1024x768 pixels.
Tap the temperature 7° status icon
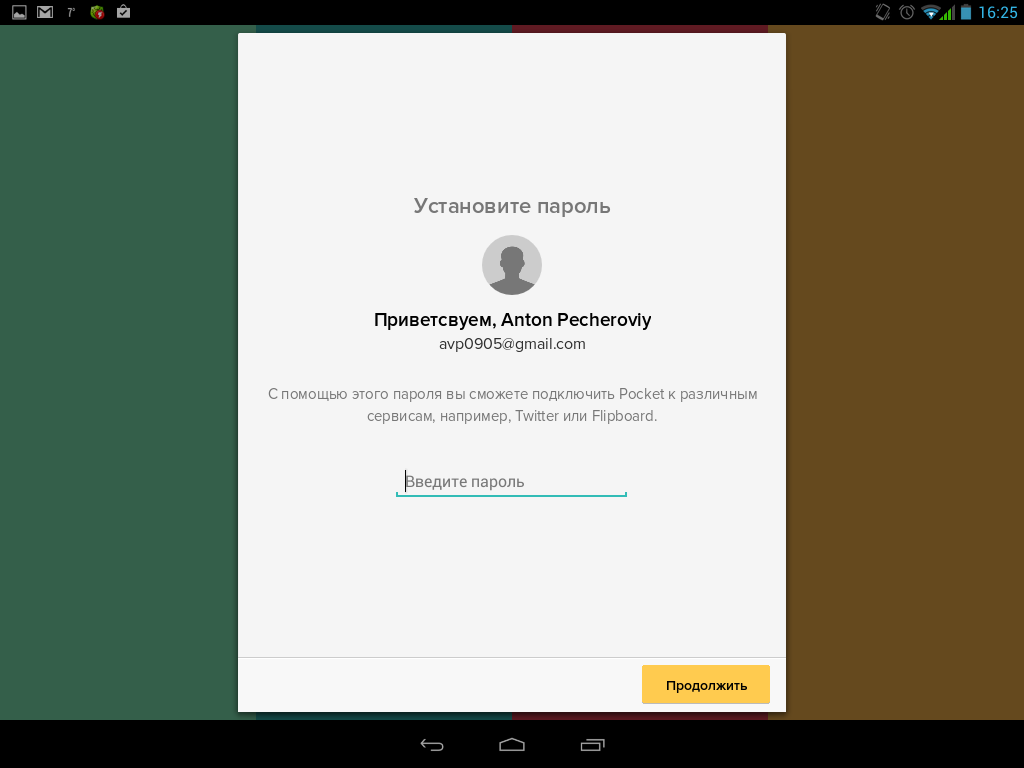point(71,12)
